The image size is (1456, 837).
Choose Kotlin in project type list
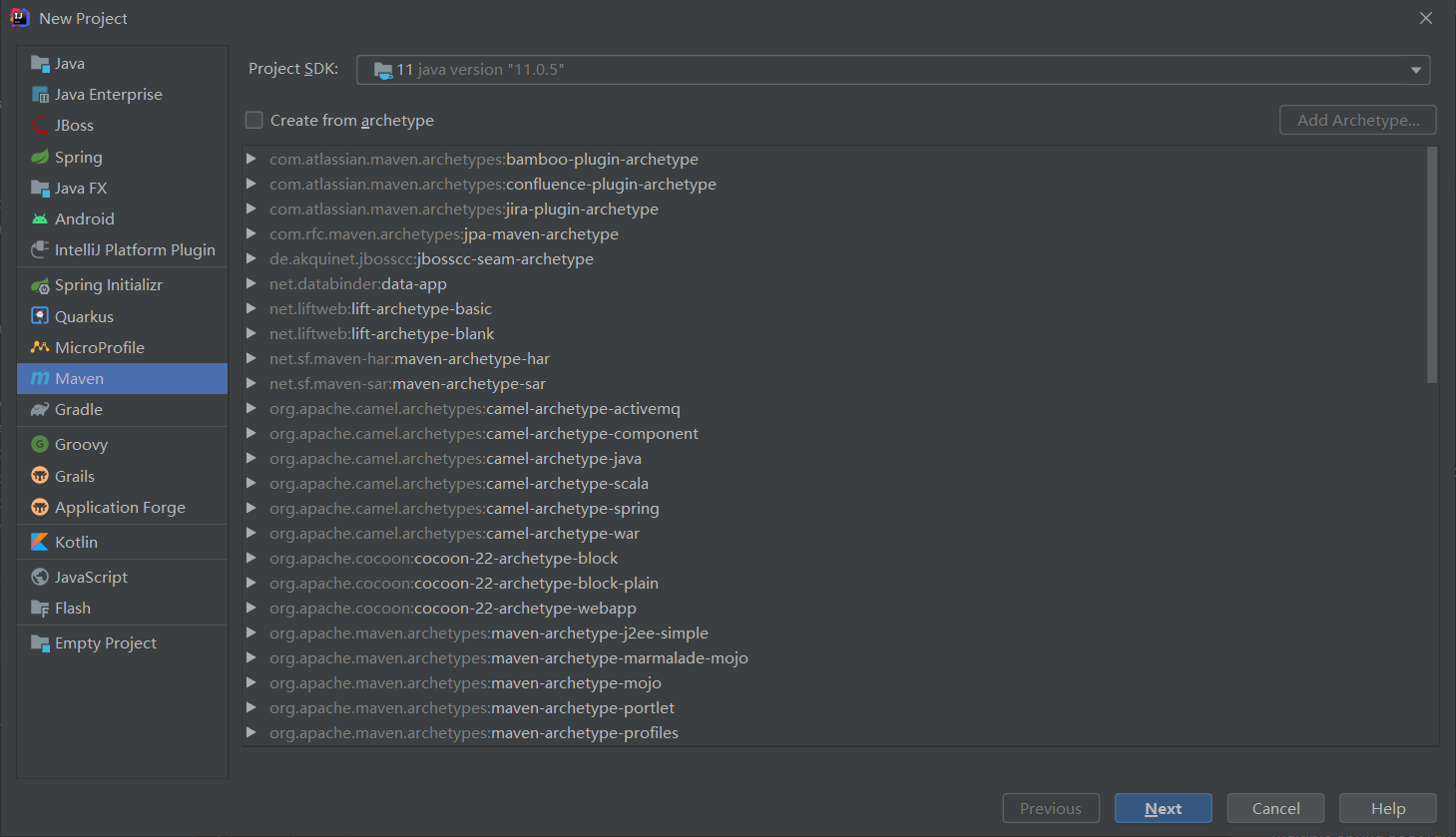tap(122, 542)
